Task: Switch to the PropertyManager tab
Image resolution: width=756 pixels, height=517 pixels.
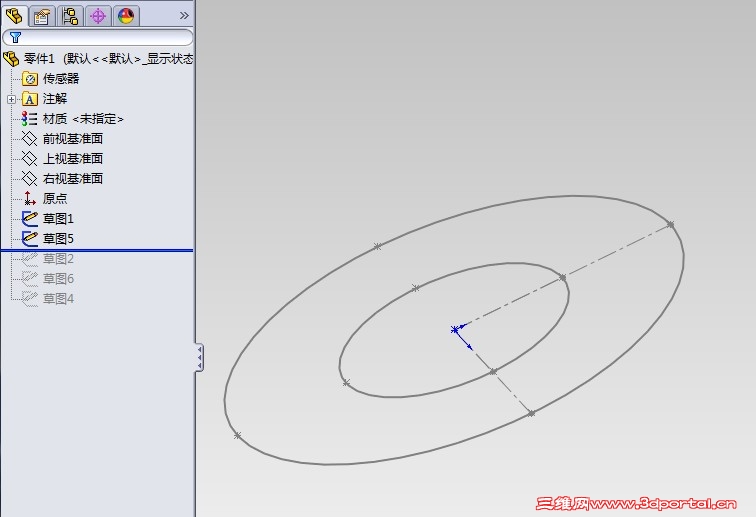Action: pos(42,16)
